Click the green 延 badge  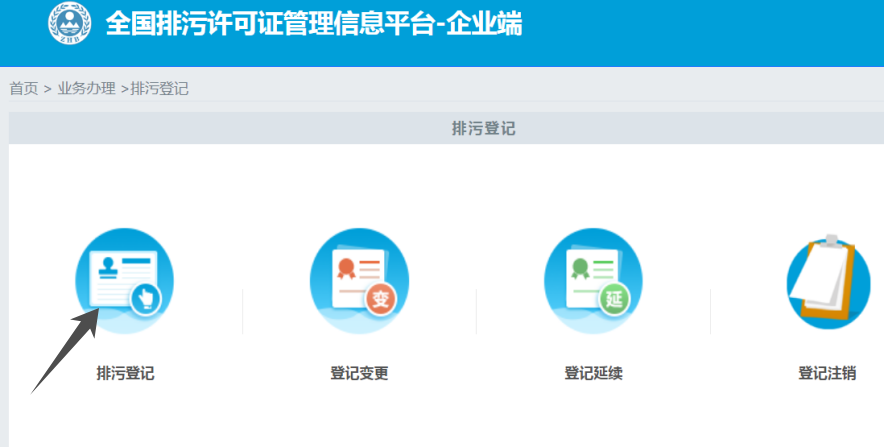[x=614, y=299]
